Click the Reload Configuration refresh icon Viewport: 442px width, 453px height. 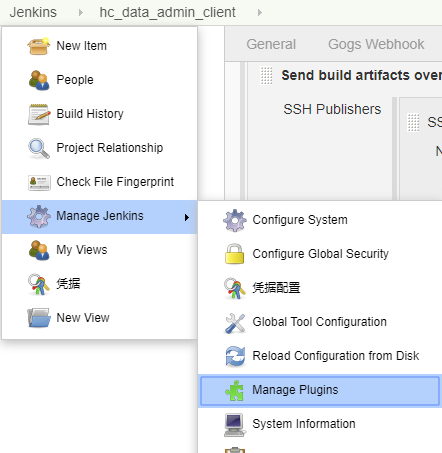click(235, 356)
